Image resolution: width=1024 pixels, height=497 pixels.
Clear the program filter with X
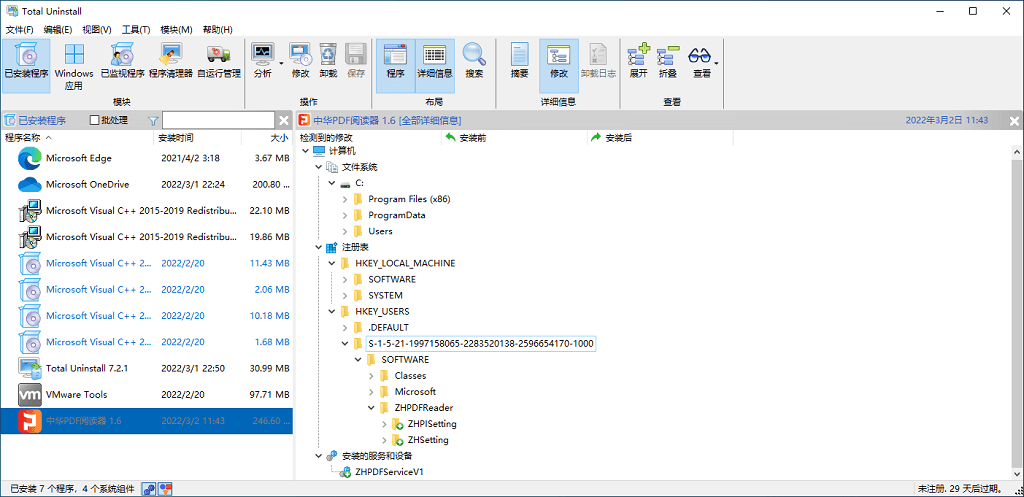tap(284, 120)
